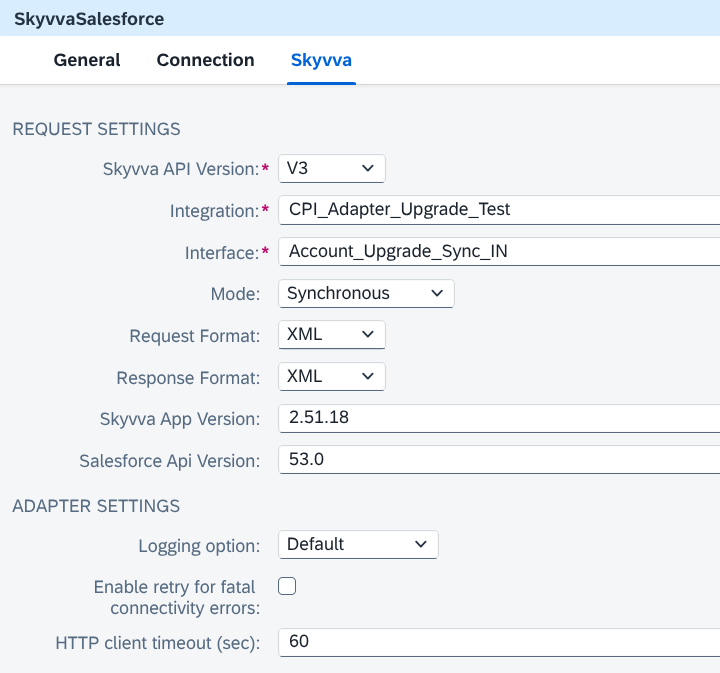Click the Request Format chevron arrow
720x673 pixels.
(x=367, y=335)
